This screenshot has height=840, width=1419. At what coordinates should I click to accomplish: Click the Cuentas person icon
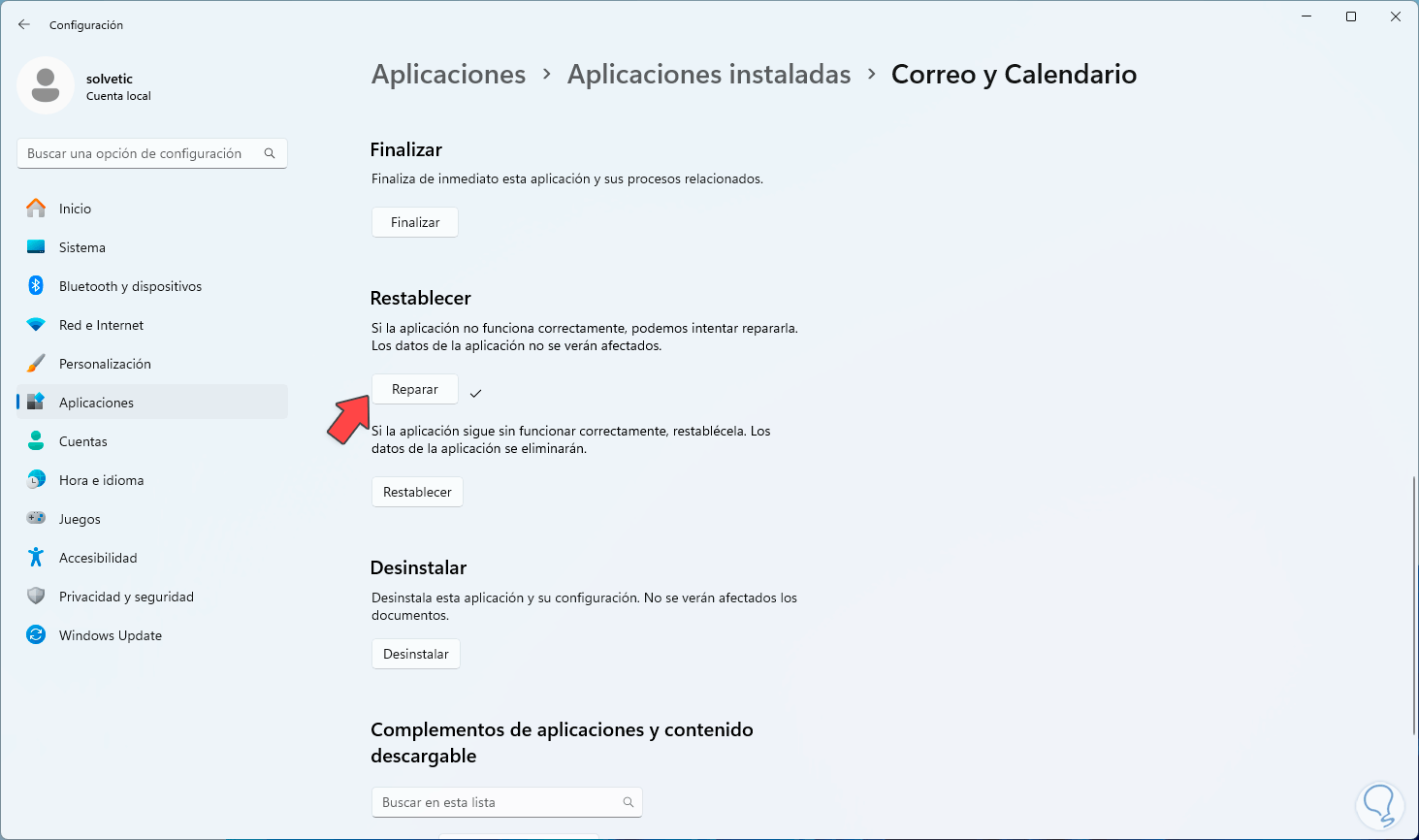36,441
